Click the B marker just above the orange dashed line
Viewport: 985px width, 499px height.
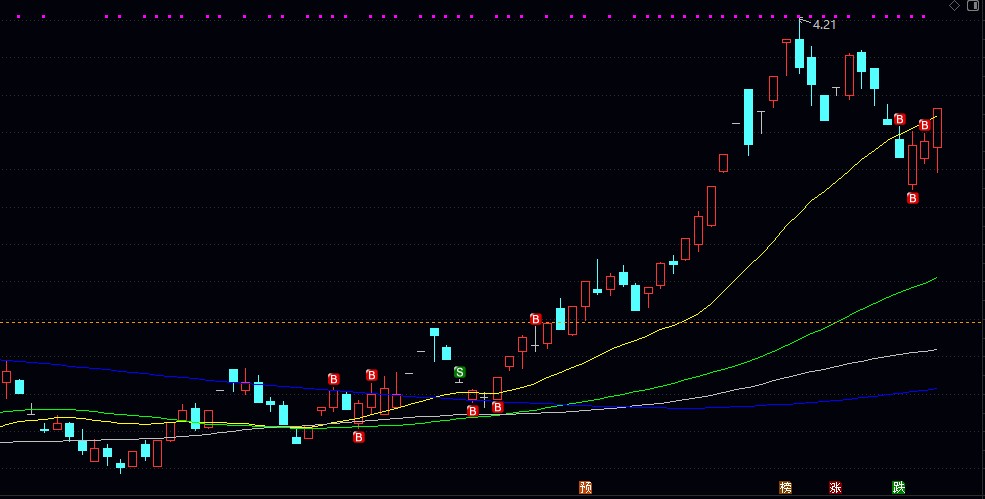[535, 319]
